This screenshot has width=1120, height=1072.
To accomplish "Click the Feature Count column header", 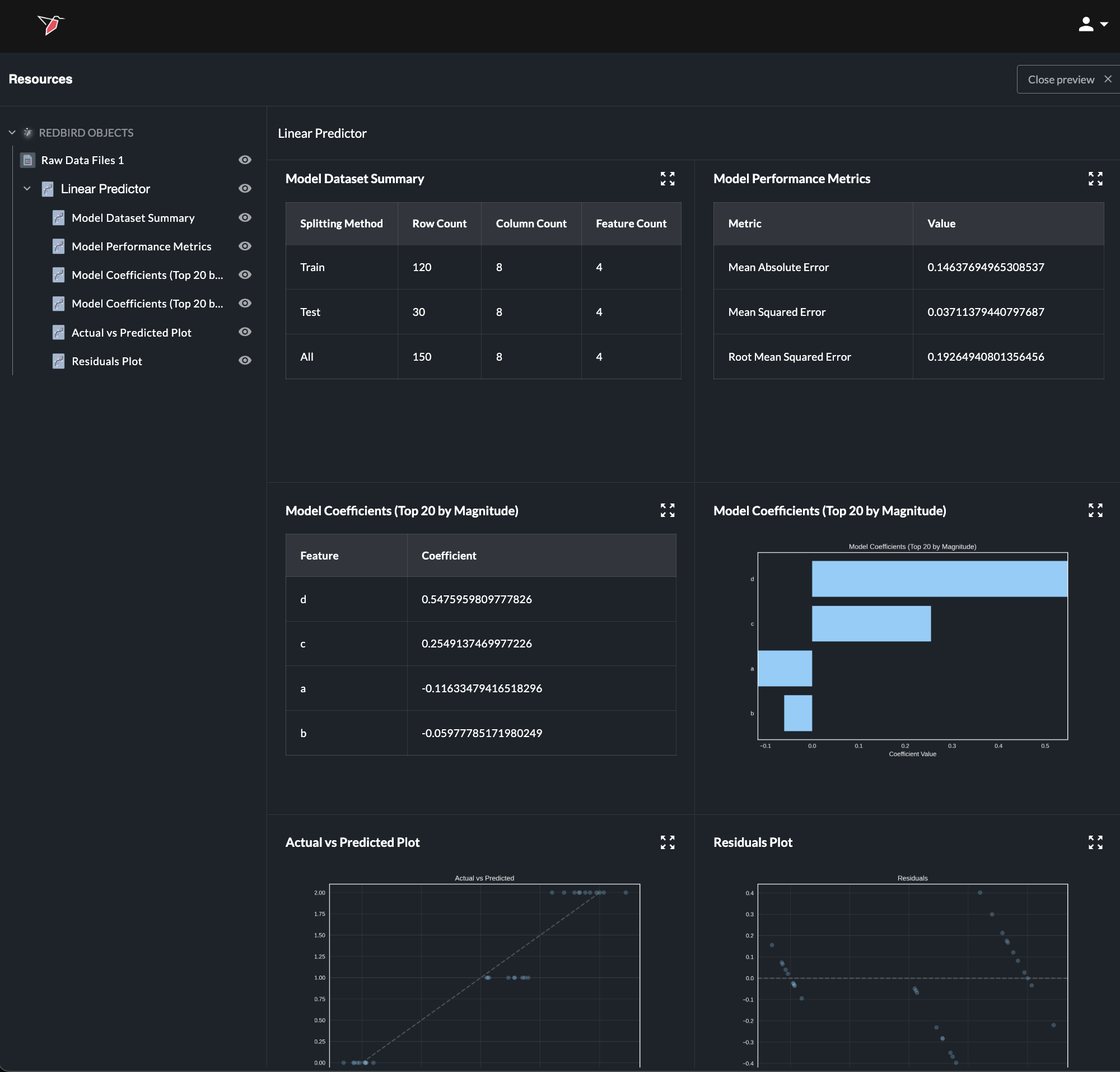I will point(631,223).
